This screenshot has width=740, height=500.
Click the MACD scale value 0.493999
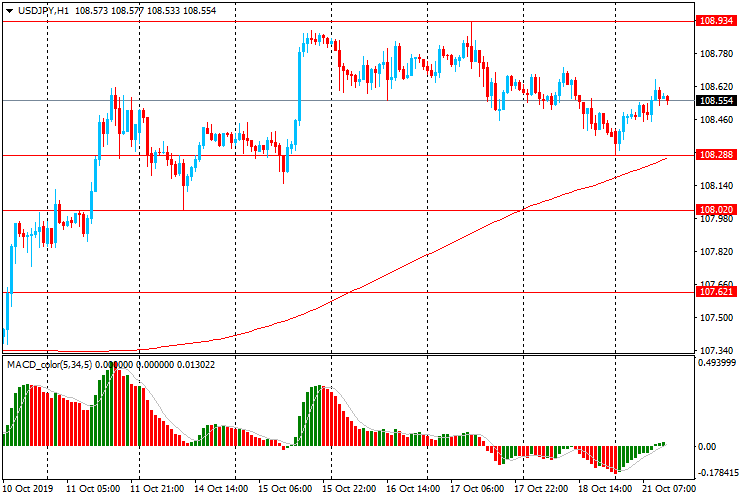pos(717,363)
